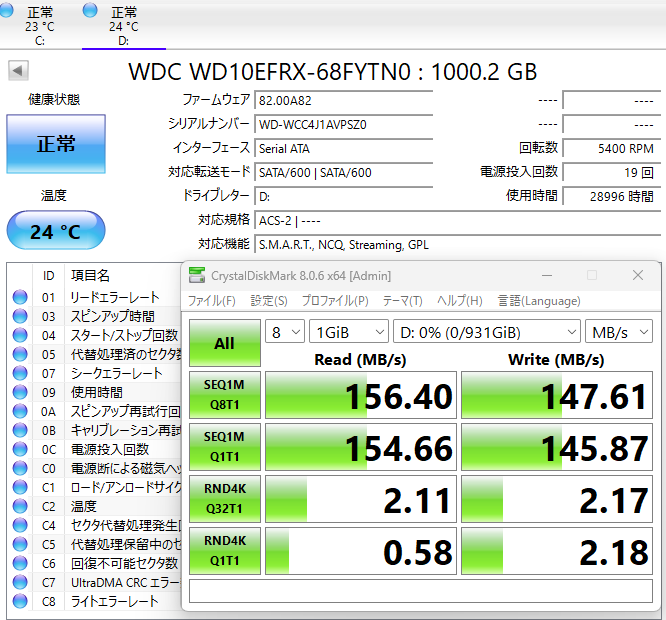Click the empty comment field below results

coord(421,591)
